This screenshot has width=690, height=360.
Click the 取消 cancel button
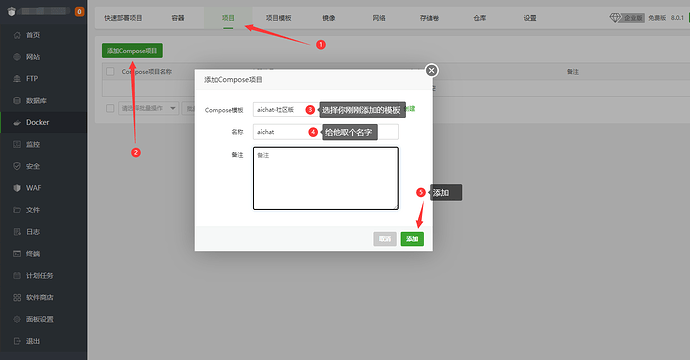click(385, 239)
